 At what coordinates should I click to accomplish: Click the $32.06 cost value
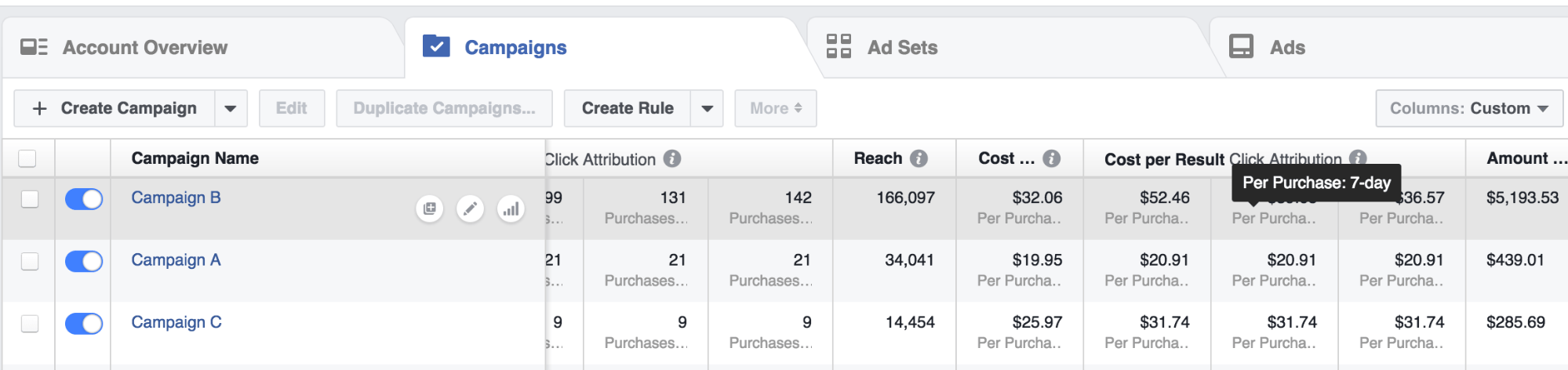pyautogui.click(x=1037, y=198)
